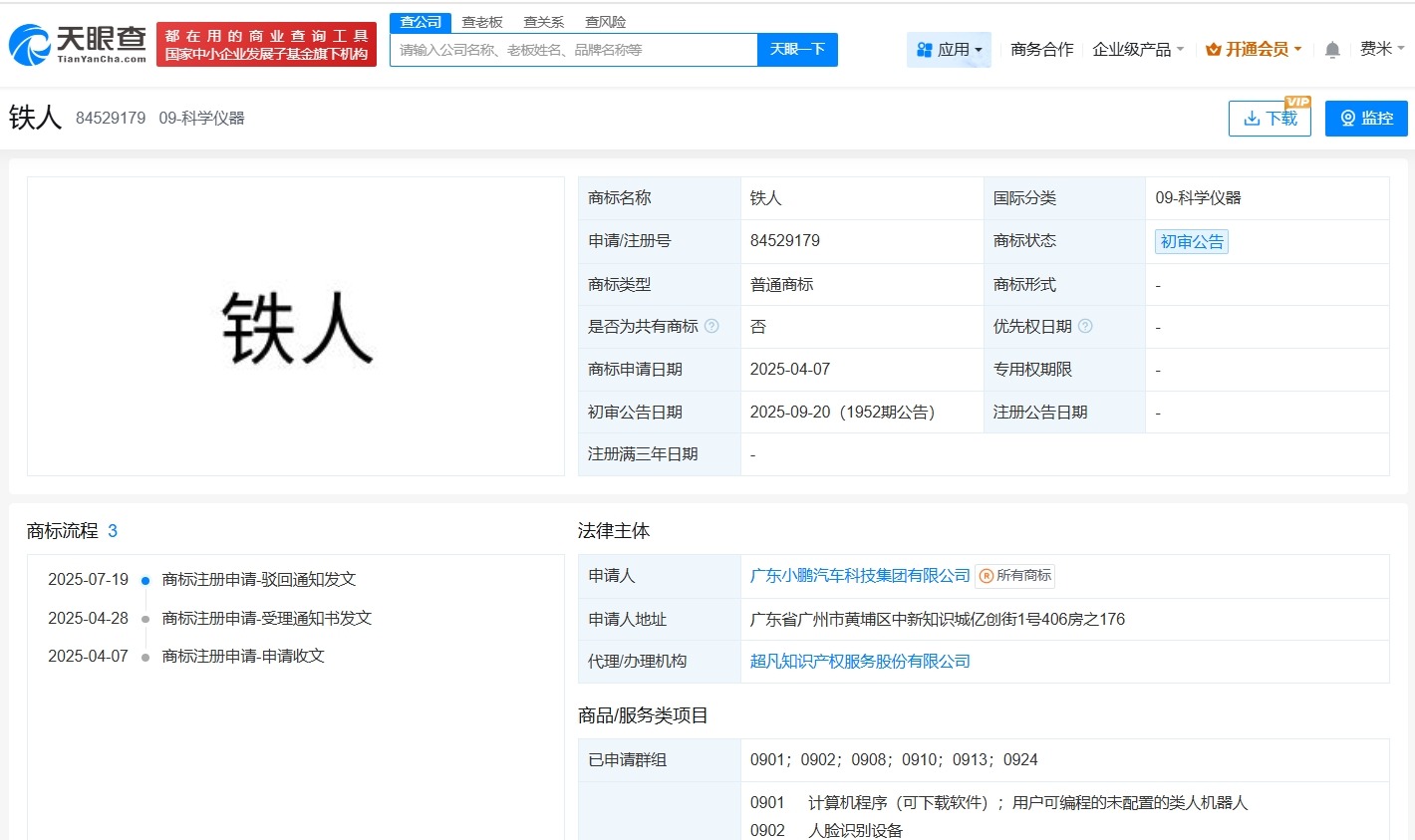Screen dimensions: 1415x840
Task: Click help icon beside 优先权日期
Action: (x=1086, y=326)
